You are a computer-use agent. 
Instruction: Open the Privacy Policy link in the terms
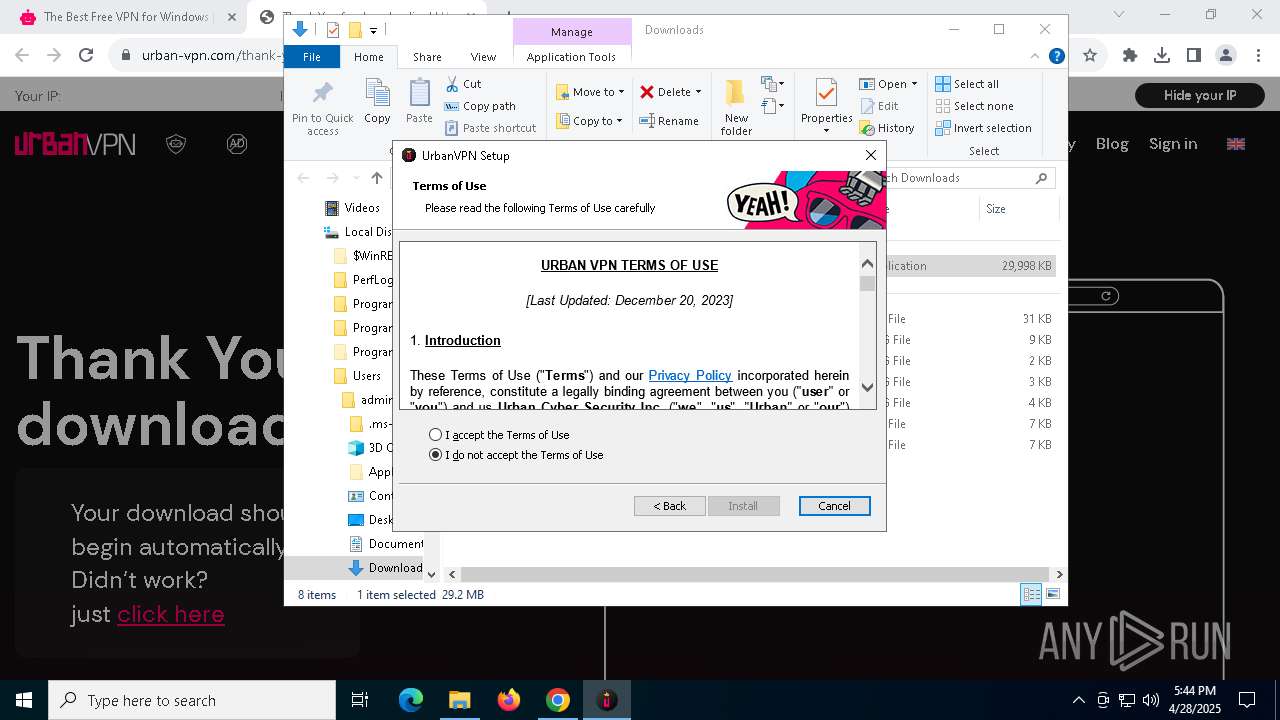point(690,375)
